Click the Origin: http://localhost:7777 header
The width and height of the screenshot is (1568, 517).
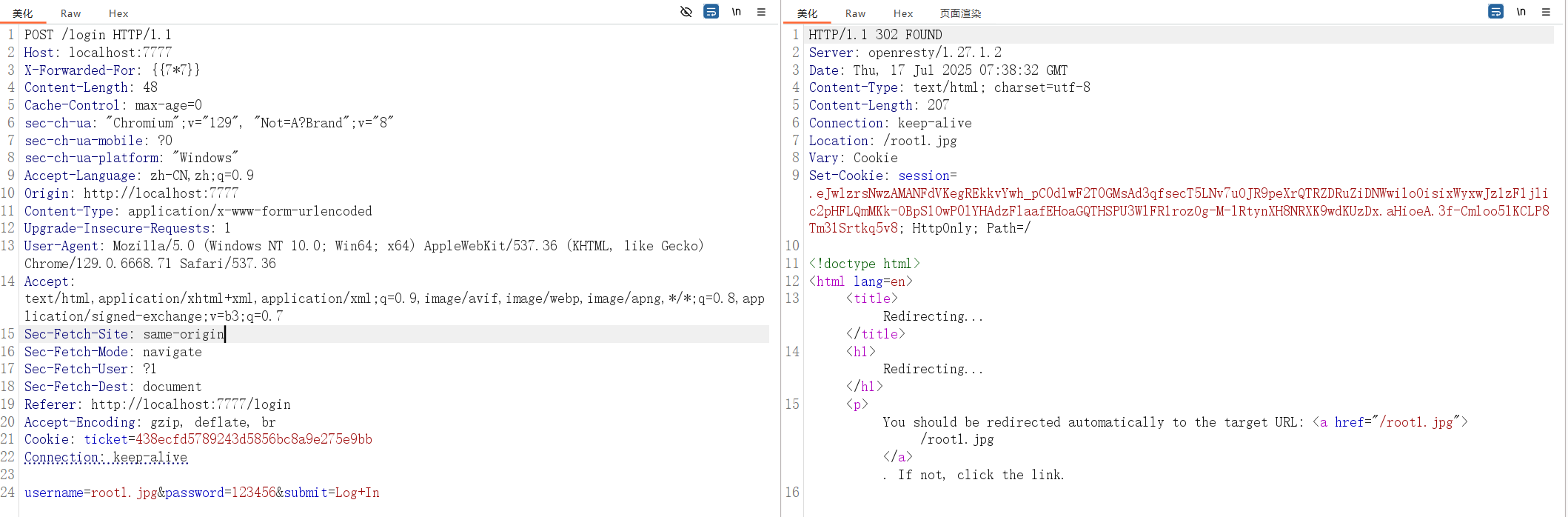(131, 193)
